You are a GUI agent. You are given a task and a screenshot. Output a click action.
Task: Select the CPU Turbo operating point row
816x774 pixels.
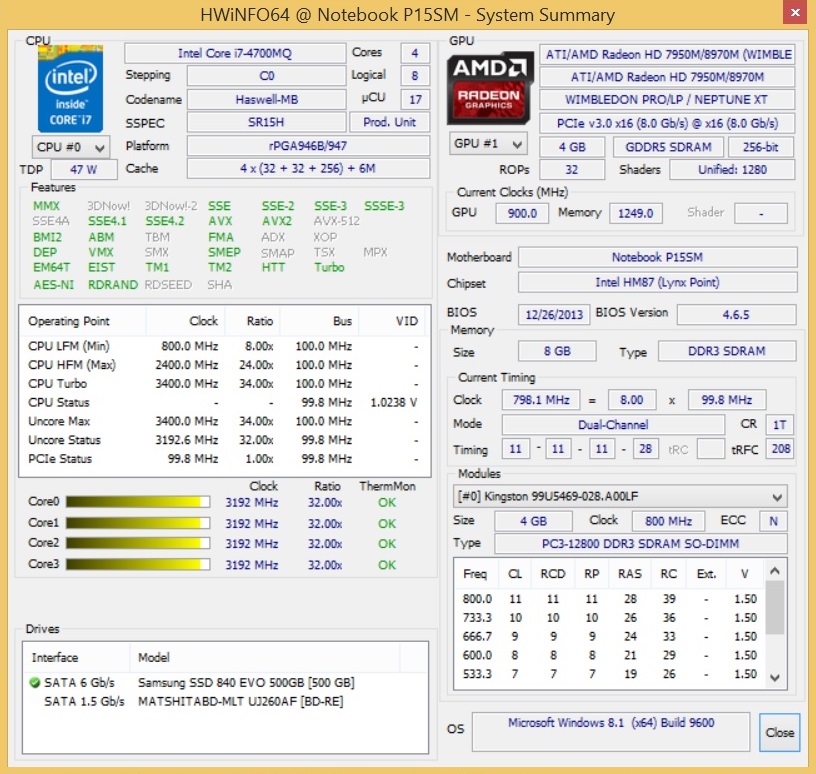click(224, 384)
